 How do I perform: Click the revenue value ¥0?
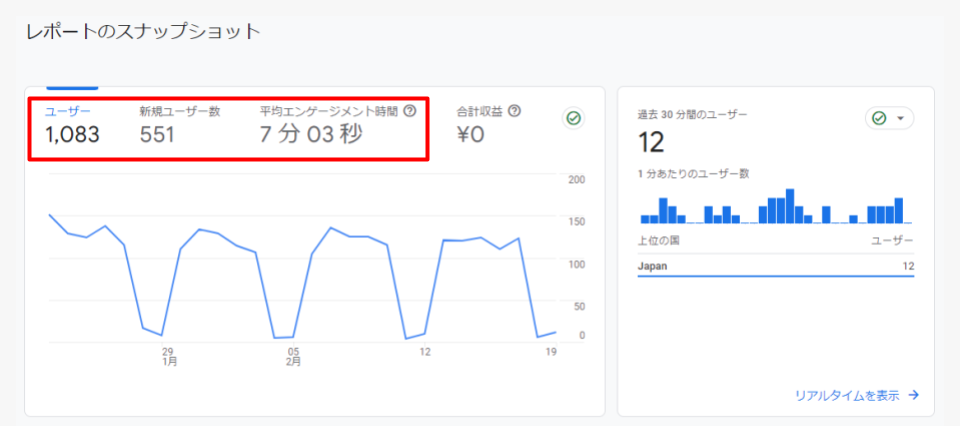pos(470,135)
